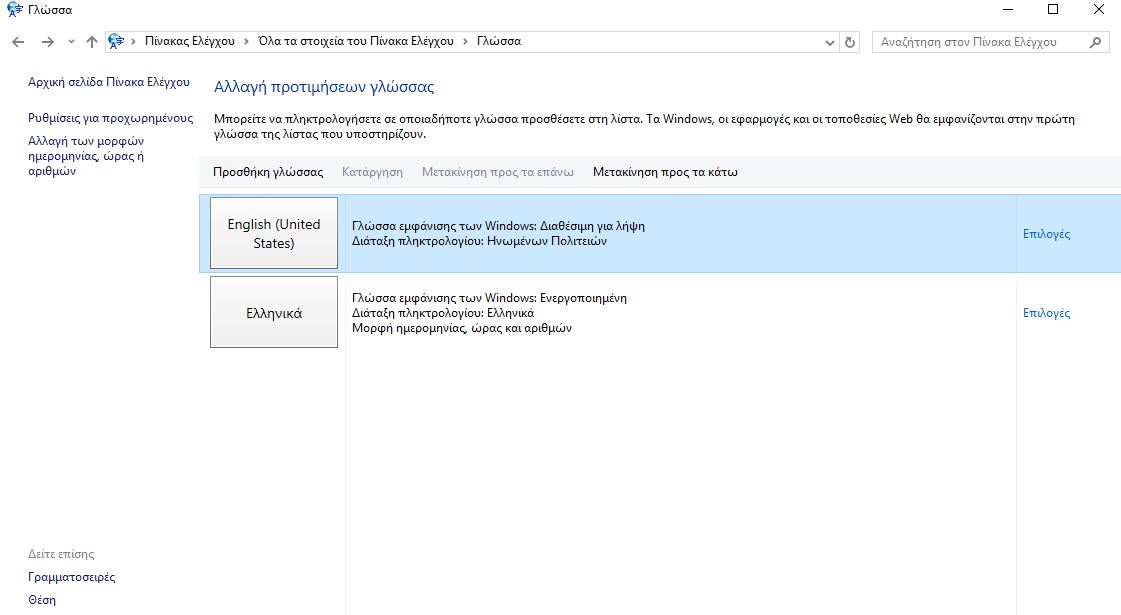Click the Control Panel icon in the address bar
Viewport: 1121px width, 615px height.
tap(116, 42)
